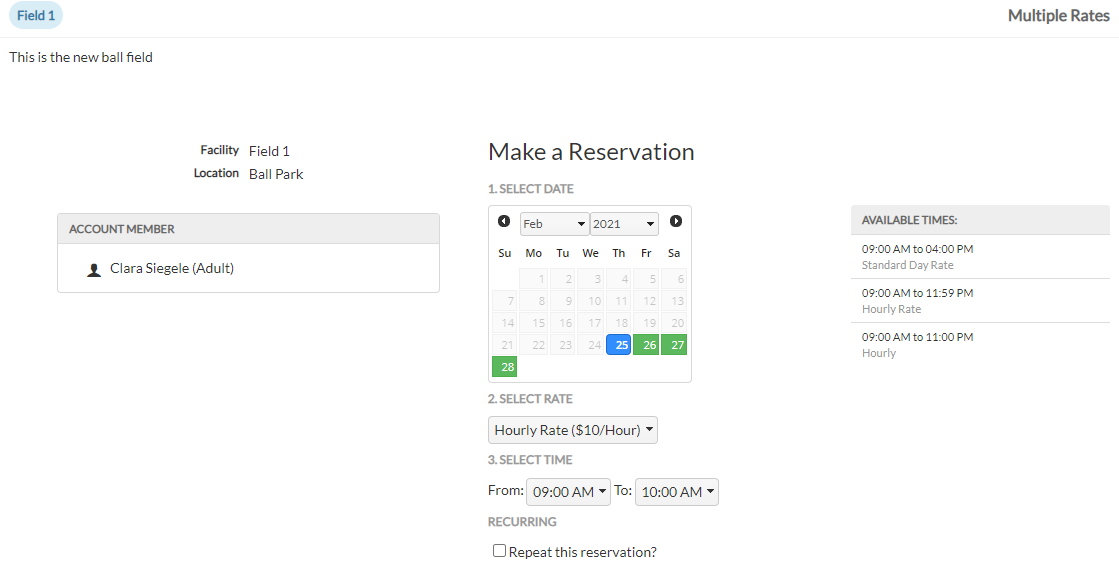The image size is (1119, 573).
Task: Go to next month in calendar
Action: click(676, 221)
